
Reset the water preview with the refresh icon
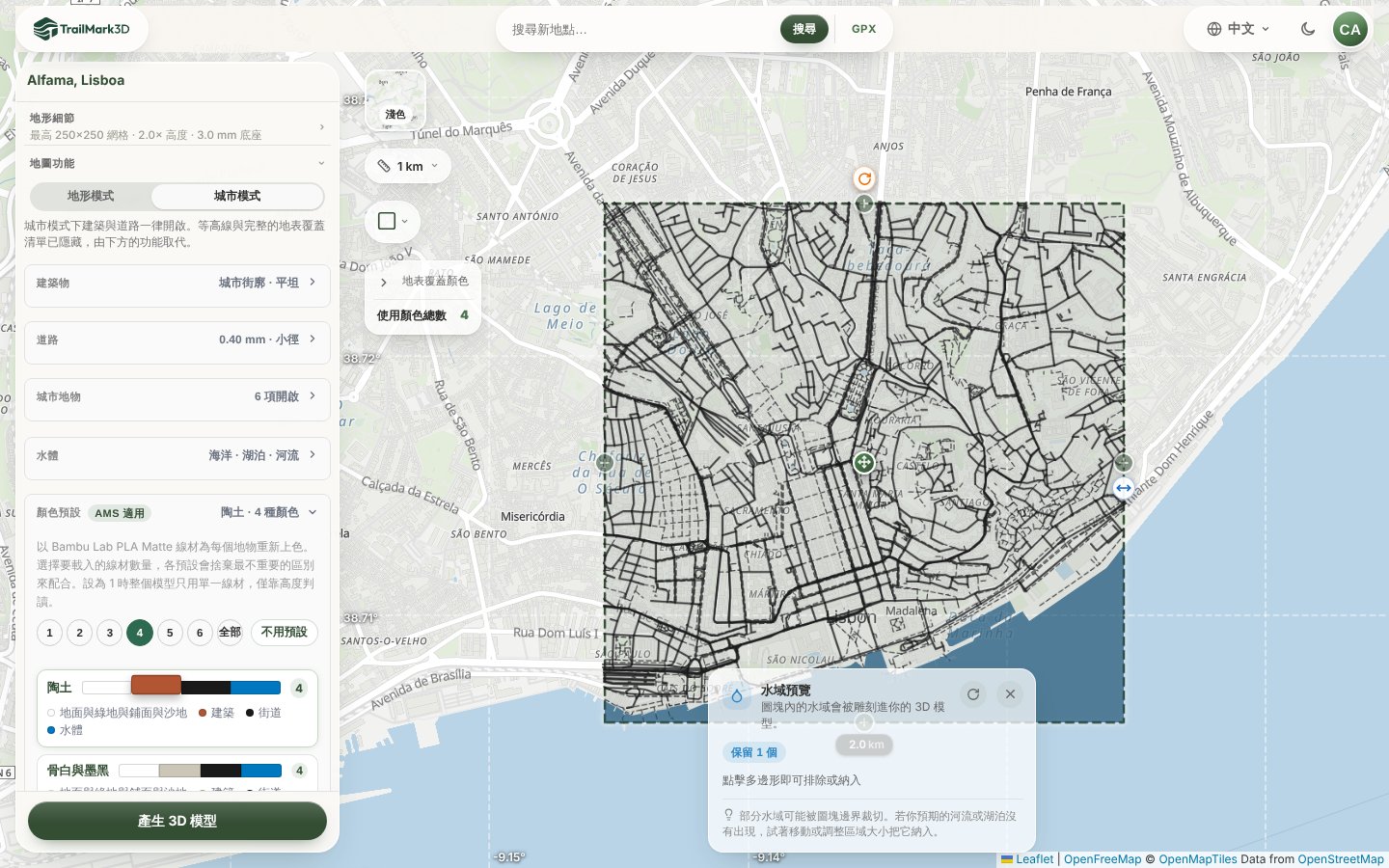(x=973, y=694)
